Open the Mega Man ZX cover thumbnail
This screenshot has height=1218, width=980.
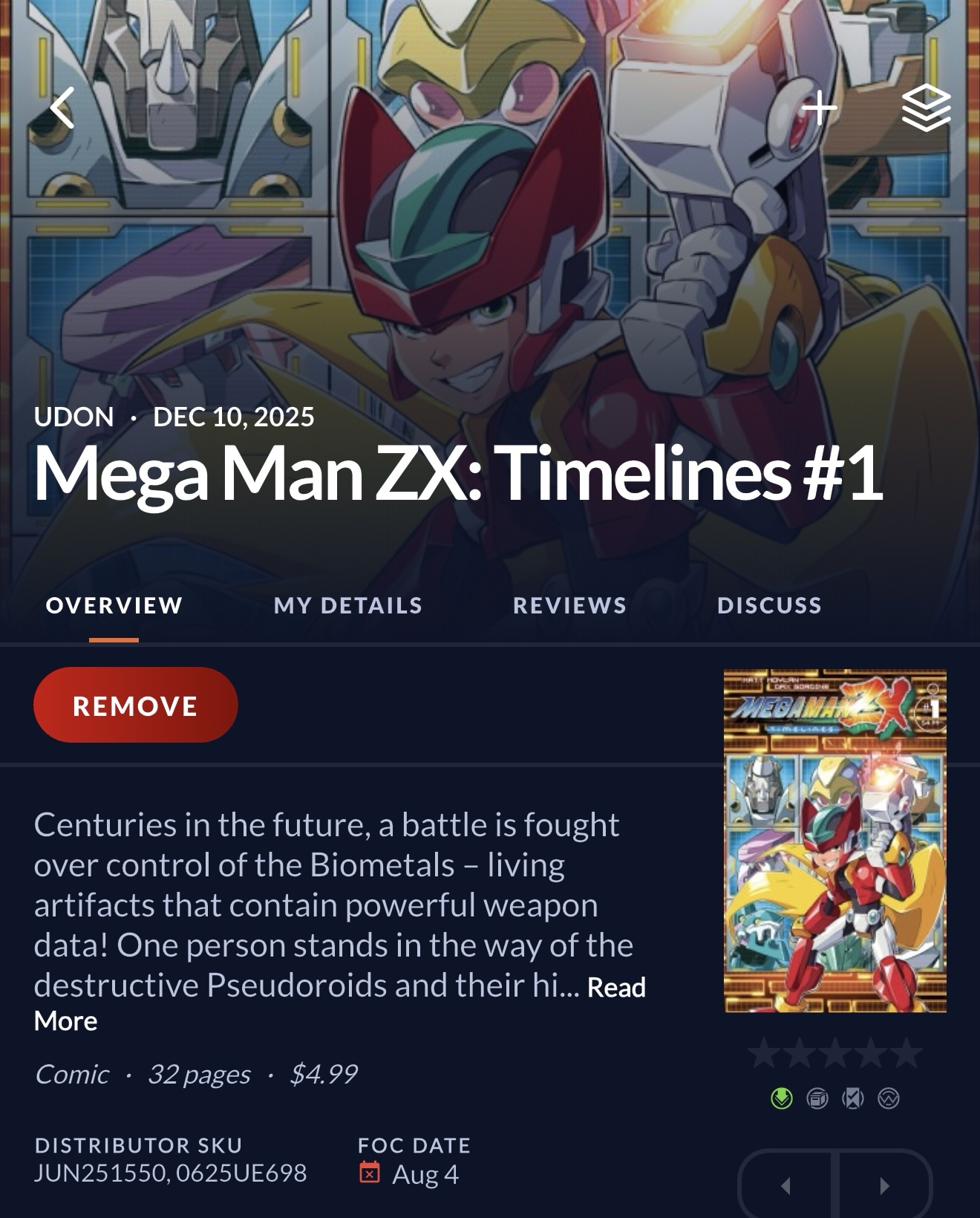[835, 841]
